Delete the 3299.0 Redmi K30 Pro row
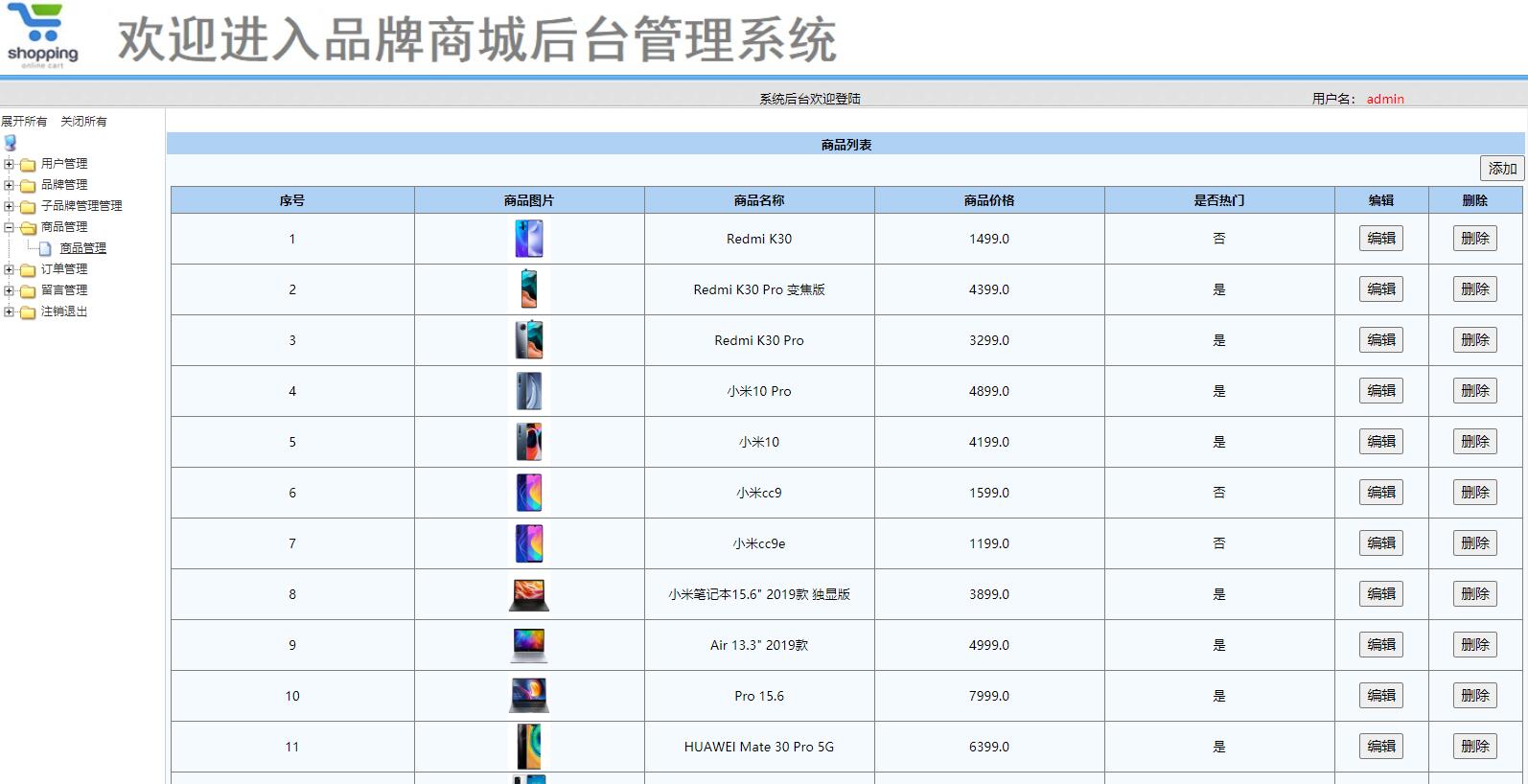 coord(1475,340)
